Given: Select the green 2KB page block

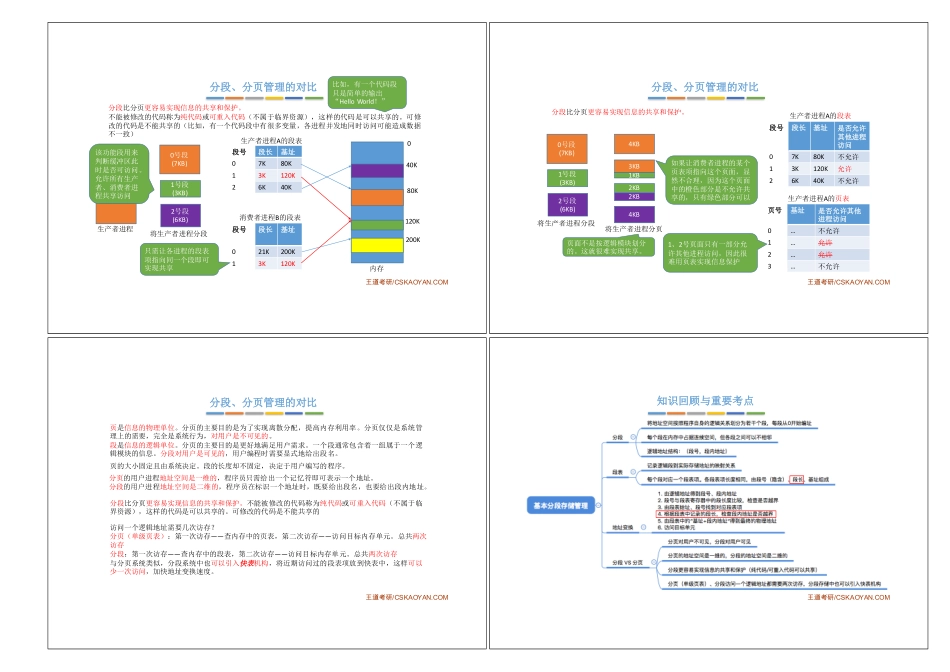Looking at the screenshot, I should tap(634, 187).
